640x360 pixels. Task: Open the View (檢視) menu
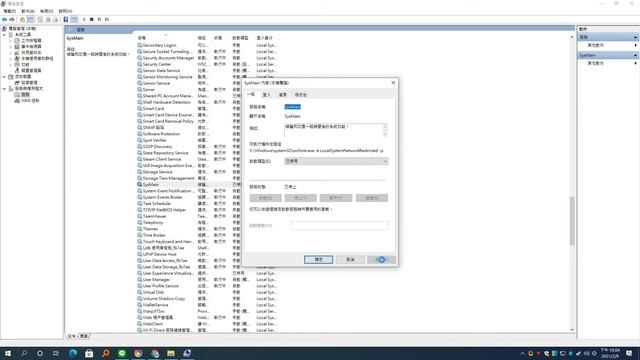point(47,11)
